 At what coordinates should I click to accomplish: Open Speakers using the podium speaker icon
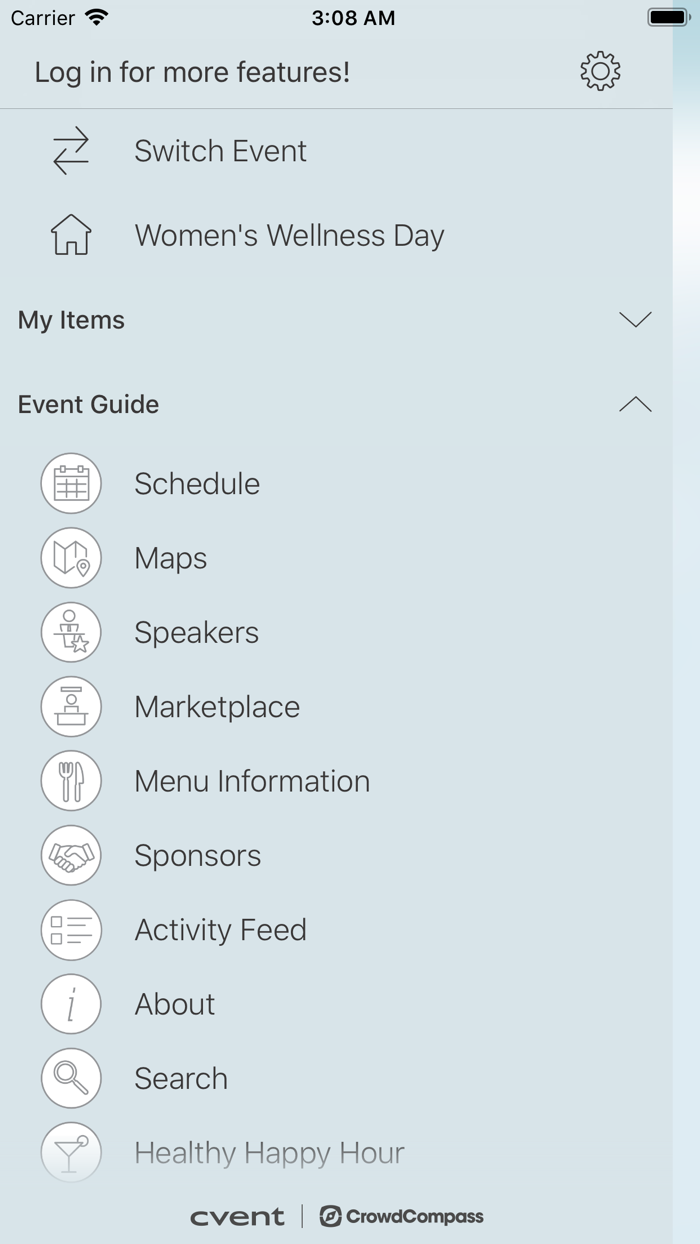pos(71,632)
